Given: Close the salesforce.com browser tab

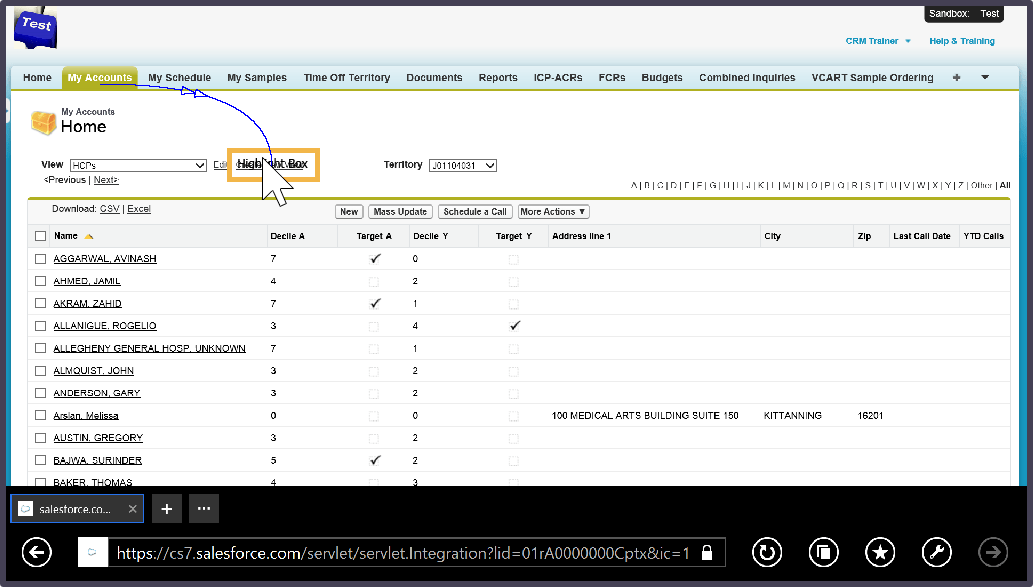Looking at the screenshot, I should point(133,509).
